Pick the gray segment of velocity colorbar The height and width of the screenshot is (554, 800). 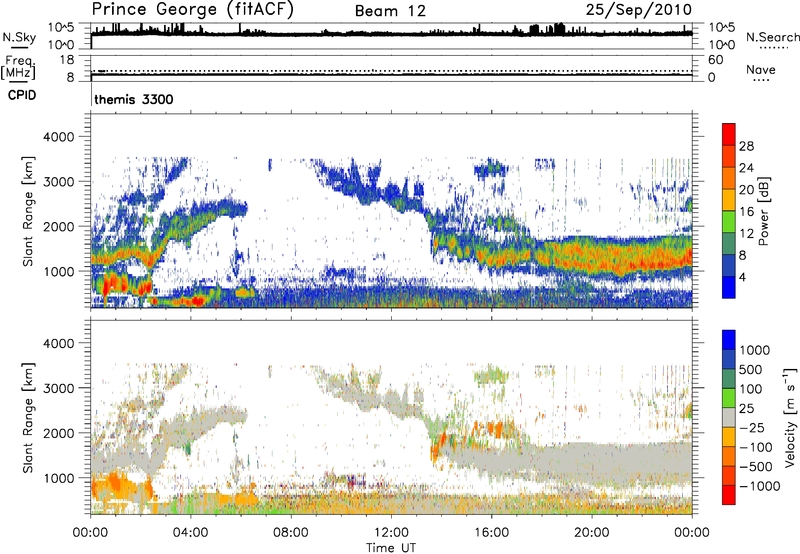tap(729, 418)
